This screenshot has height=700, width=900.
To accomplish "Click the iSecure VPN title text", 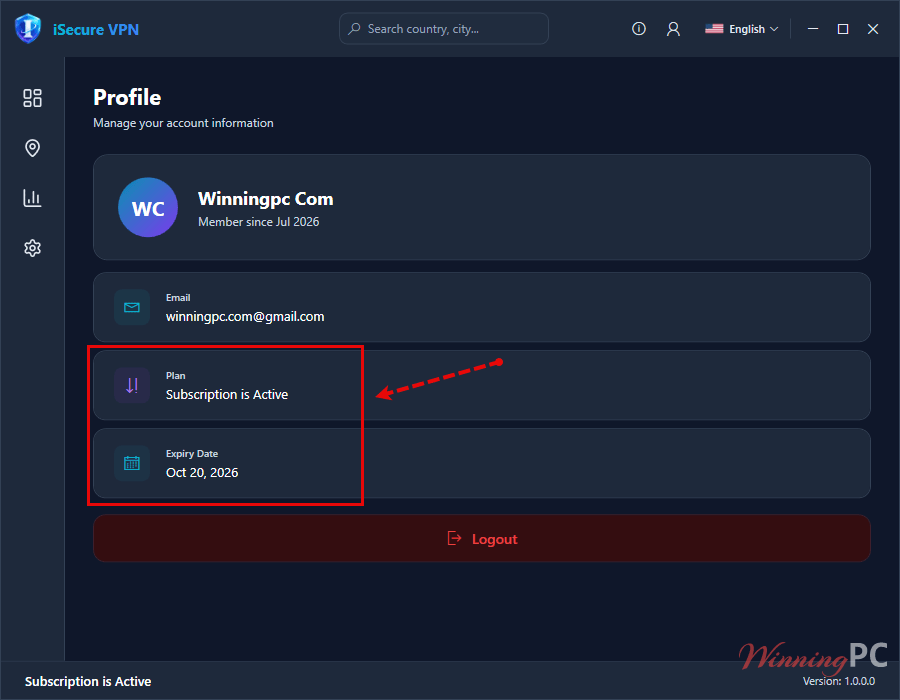I will pos(96,29).
